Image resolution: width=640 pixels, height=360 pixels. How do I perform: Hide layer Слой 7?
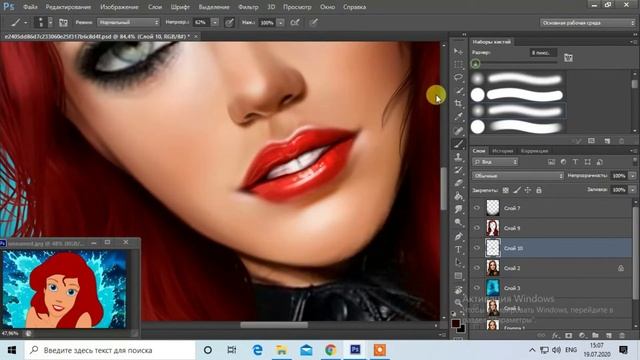pyautogui.click(x=477, y=208)
